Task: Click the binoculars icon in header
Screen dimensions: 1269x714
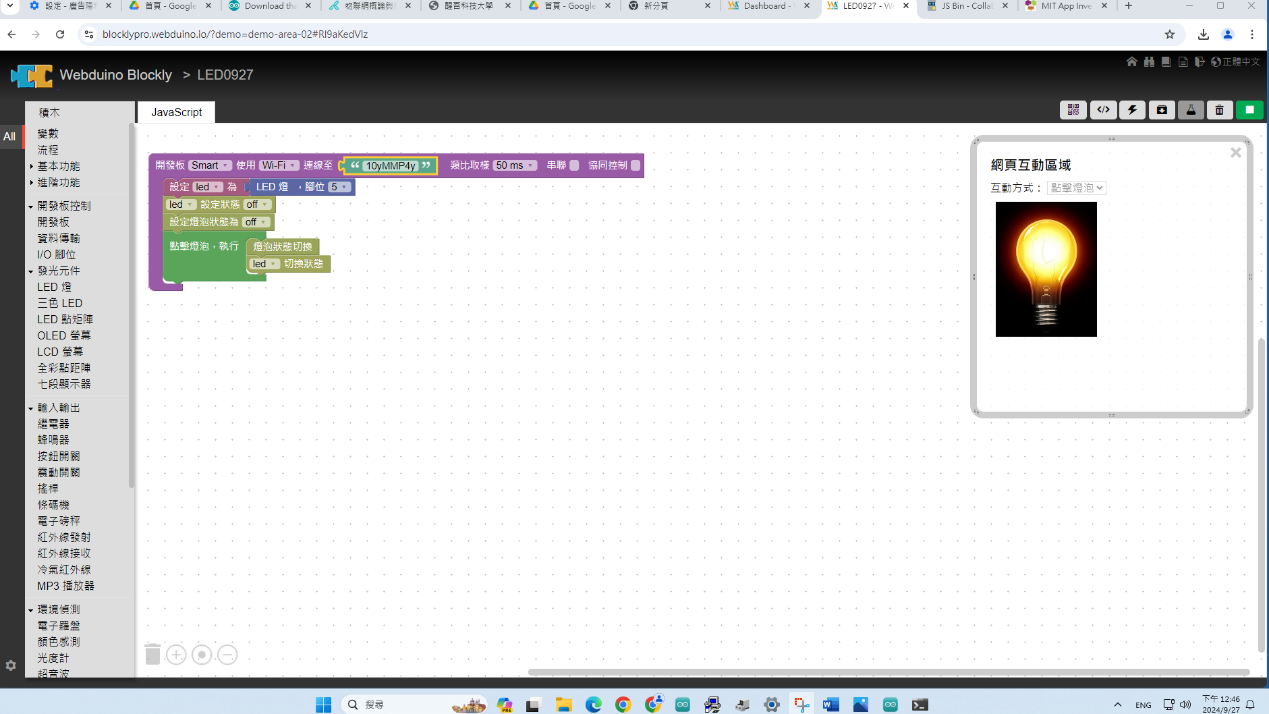Action: pos(1149,62)
